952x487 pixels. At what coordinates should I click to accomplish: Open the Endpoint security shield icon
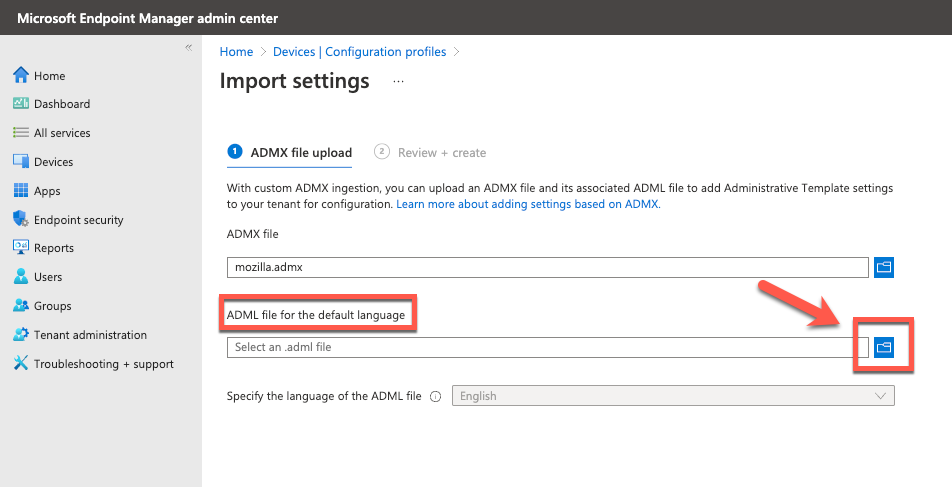pos(21,219)
